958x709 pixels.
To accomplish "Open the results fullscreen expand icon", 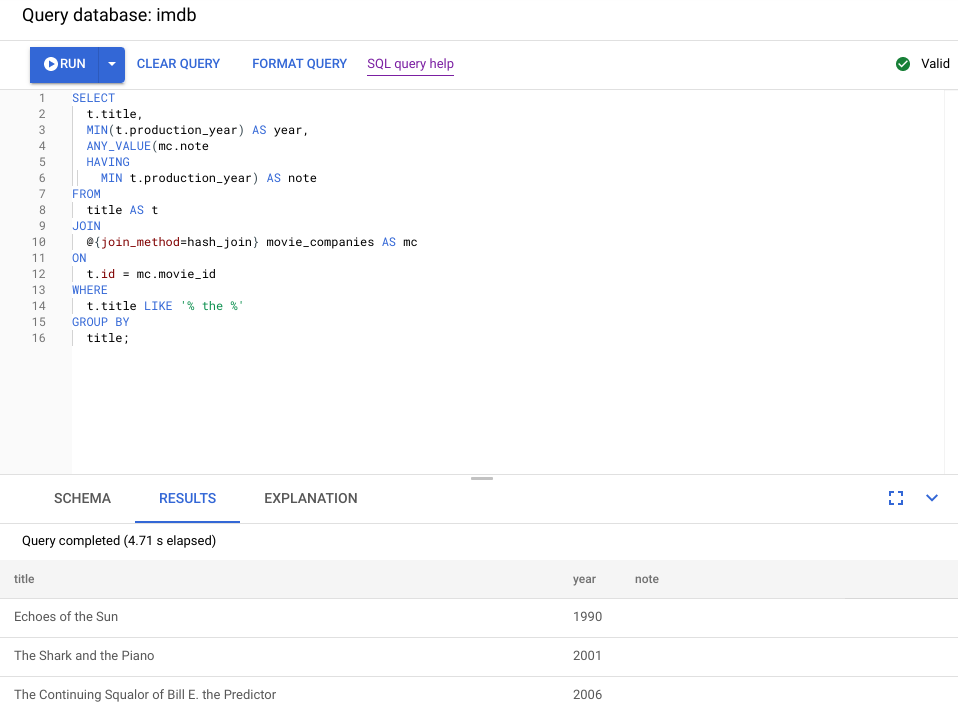I will (x=895, y=497).
